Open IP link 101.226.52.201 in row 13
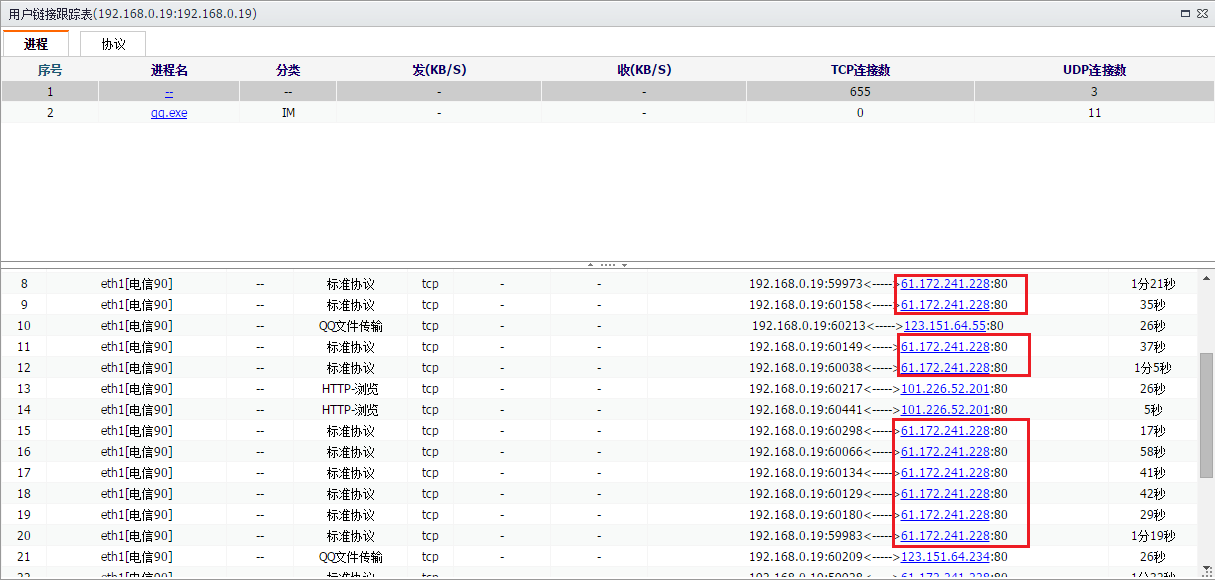Image resolution: width=1215 pixels, height=580 pixels. tap(945, 389)
